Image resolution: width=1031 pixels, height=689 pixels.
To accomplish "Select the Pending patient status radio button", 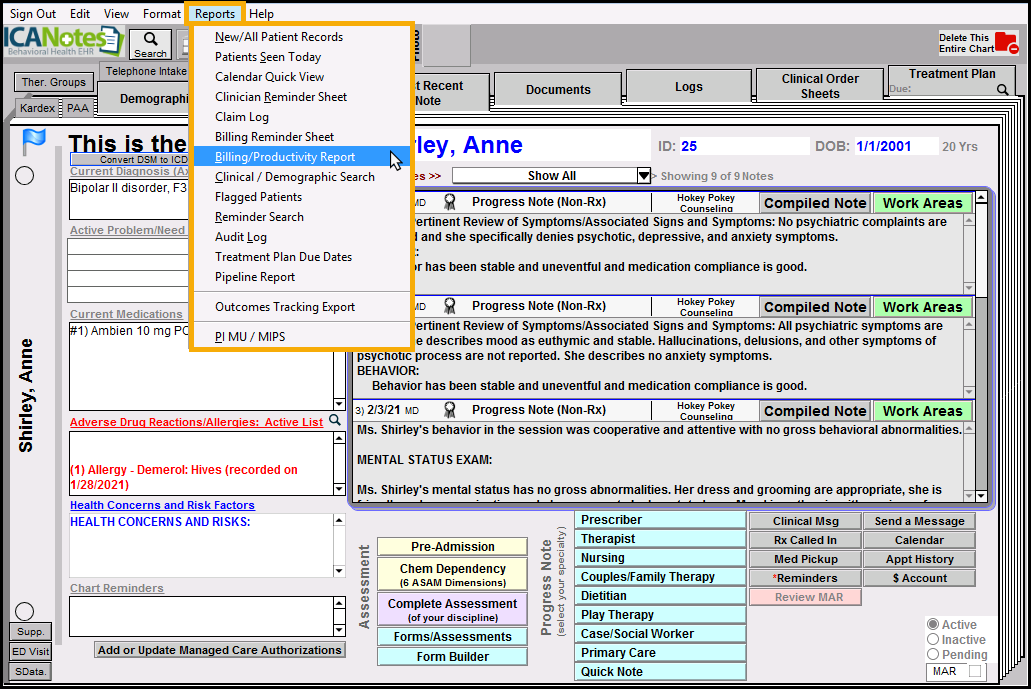I will click(x=934, y=653).
